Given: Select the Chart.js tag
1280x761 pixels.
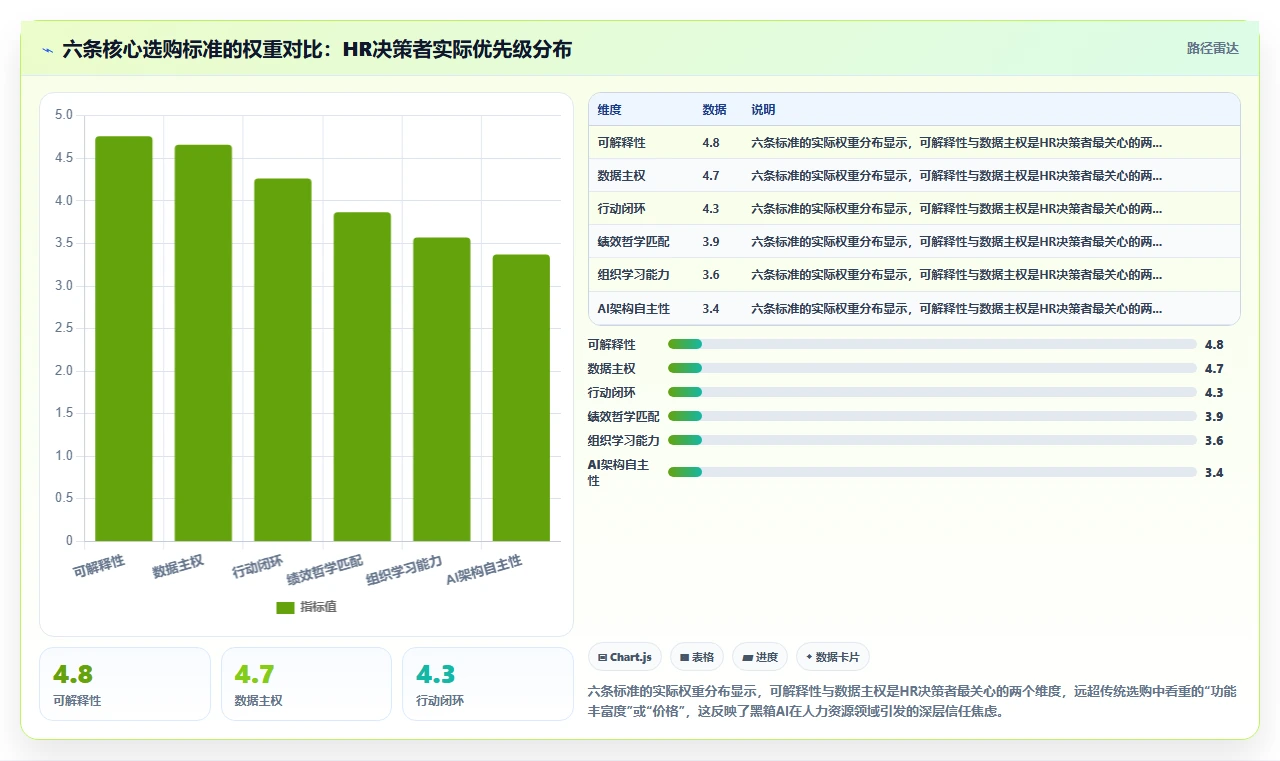Looking at the screenshot, I should (624, 657).
